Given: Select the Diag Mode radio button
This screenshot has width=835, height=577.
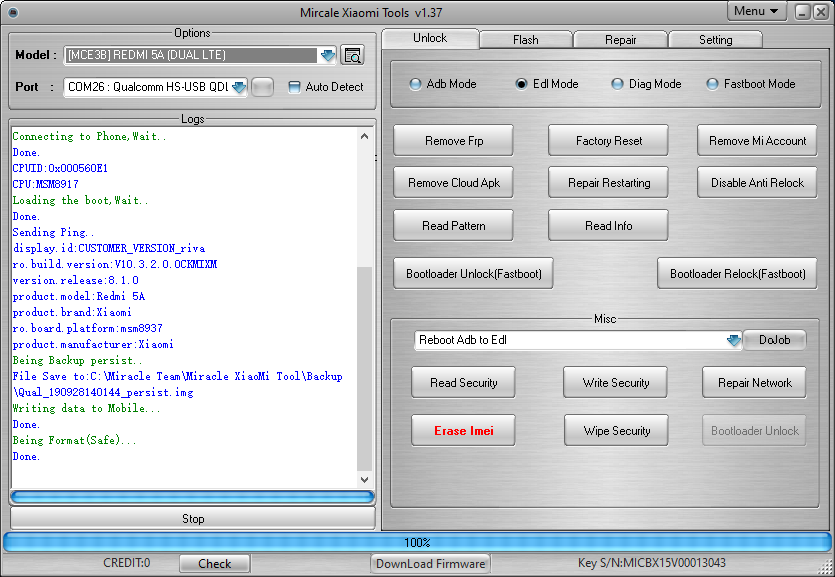Looking at the screenshot, I should point(617,84).
